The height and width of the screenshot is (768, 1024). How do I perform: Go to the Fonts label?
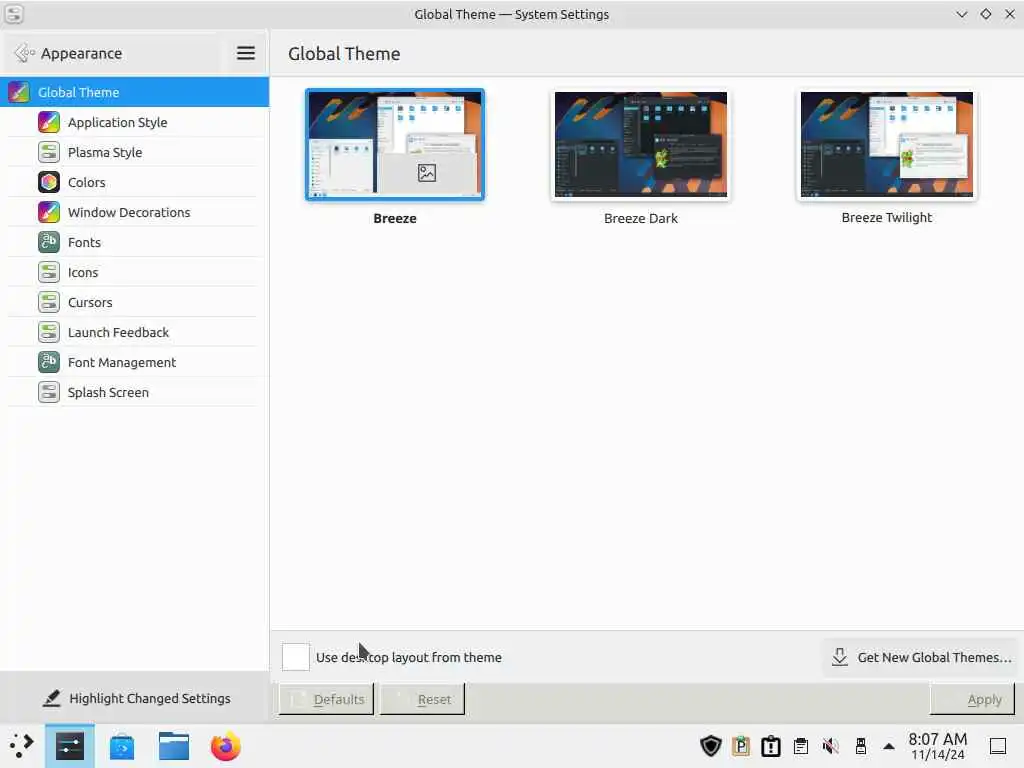pyautogui.click(x=84, y=242)
